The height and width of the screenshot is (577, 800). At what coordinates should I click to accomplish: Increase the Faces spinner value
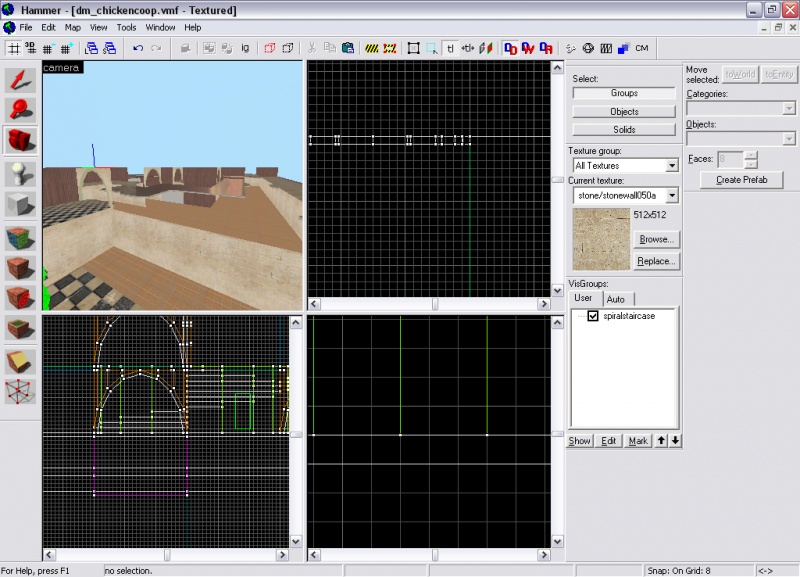[x=751, y=155]
